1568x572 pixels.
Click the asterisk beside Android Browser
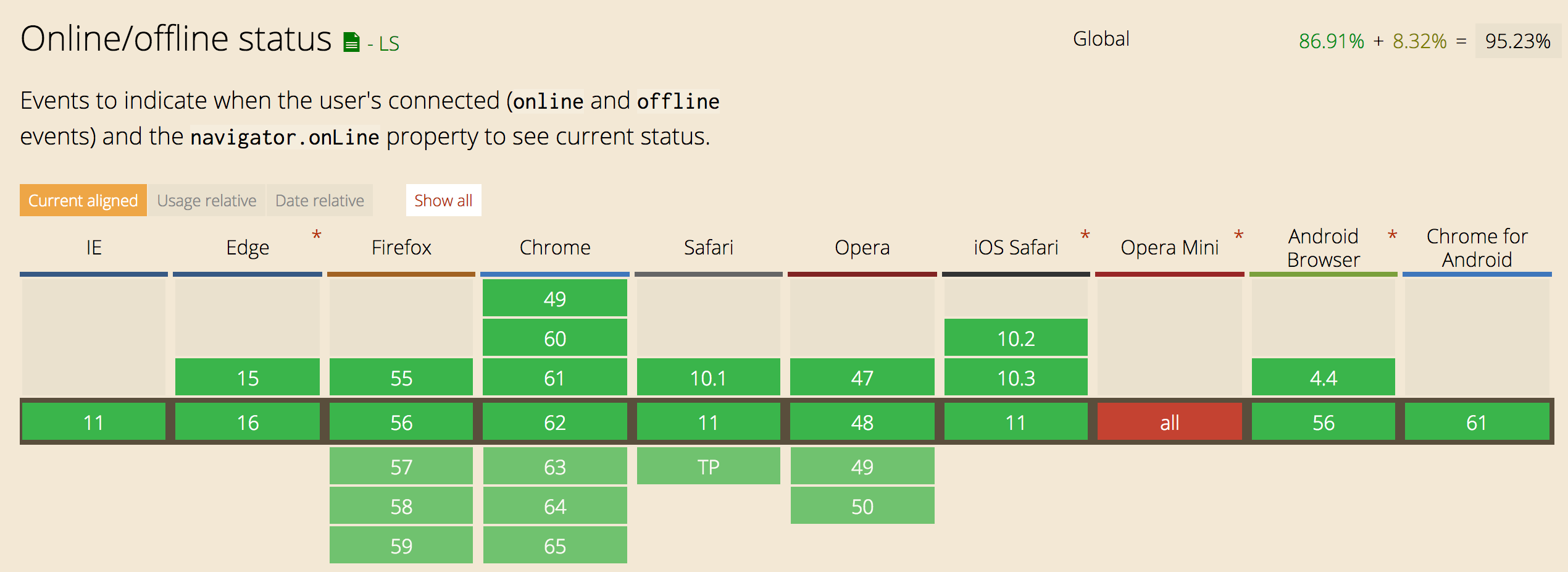tap(1393, 236)
